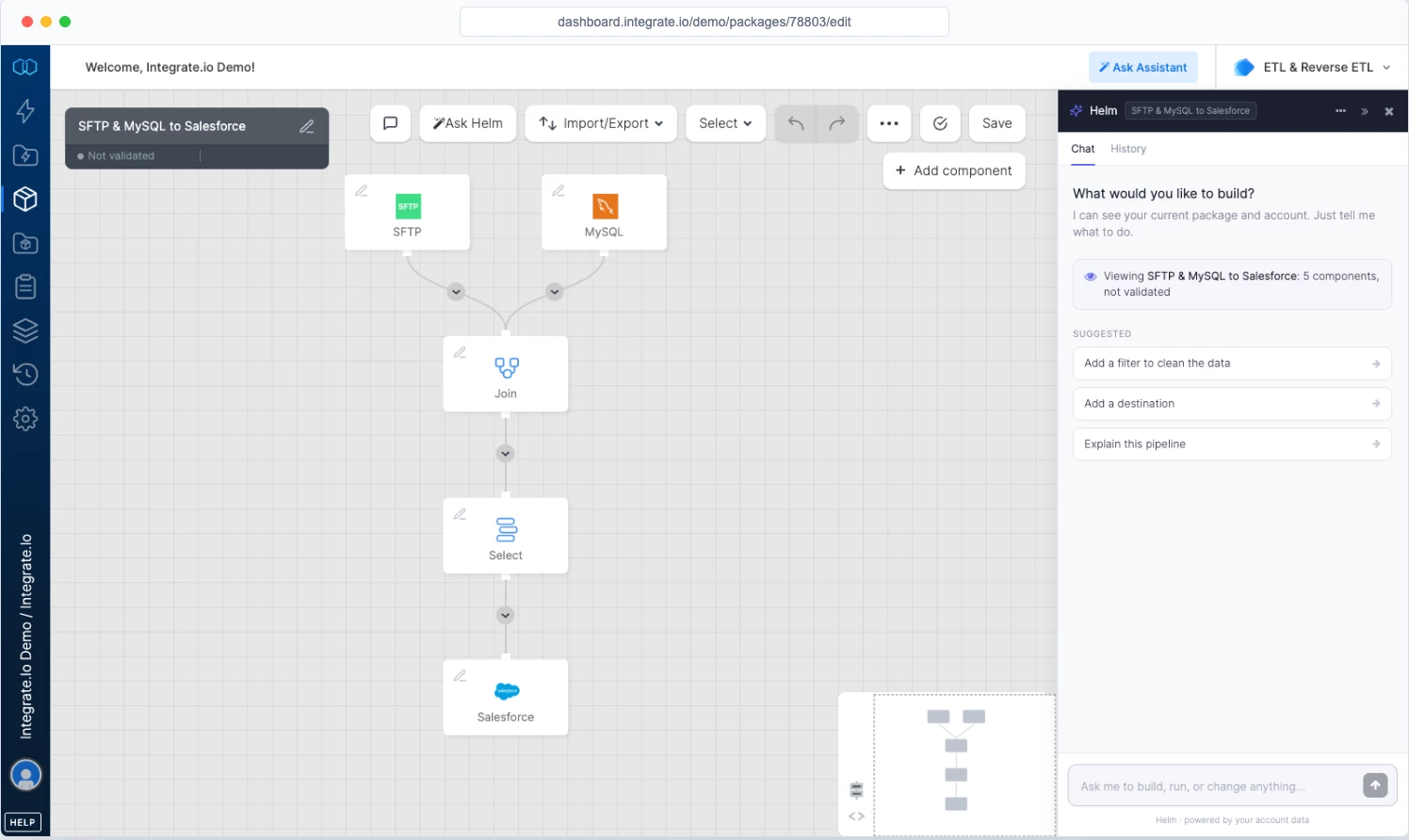Image resolution: width=1409 pixels, height=840 pixels.
Task: Click the send arrow in Helm chat
Action: click(x=1375, y=785)
